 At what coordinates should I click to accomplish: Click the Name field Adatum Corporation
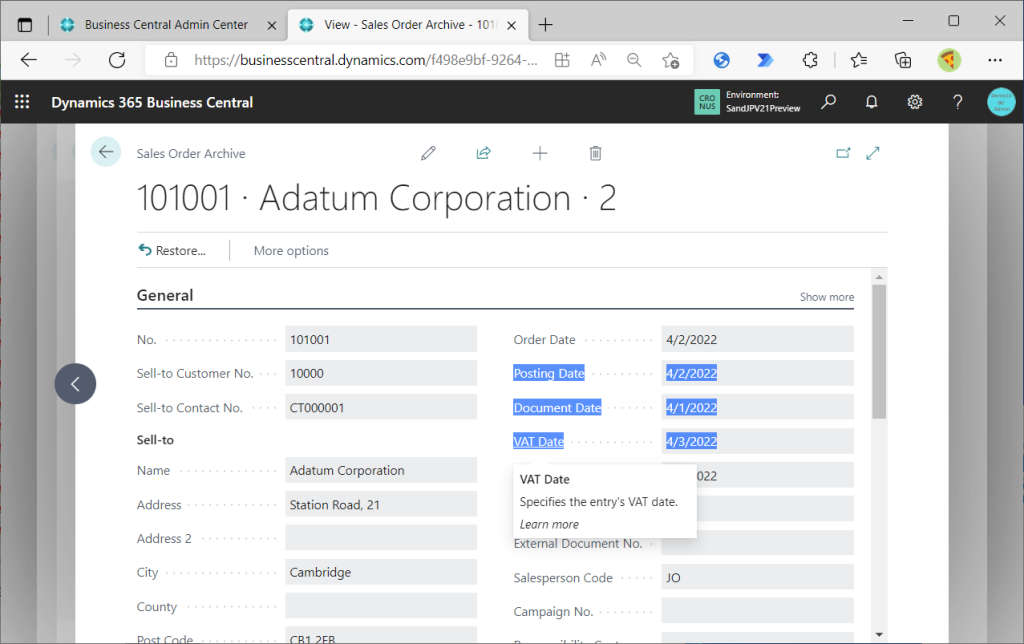tap(381, 470)
